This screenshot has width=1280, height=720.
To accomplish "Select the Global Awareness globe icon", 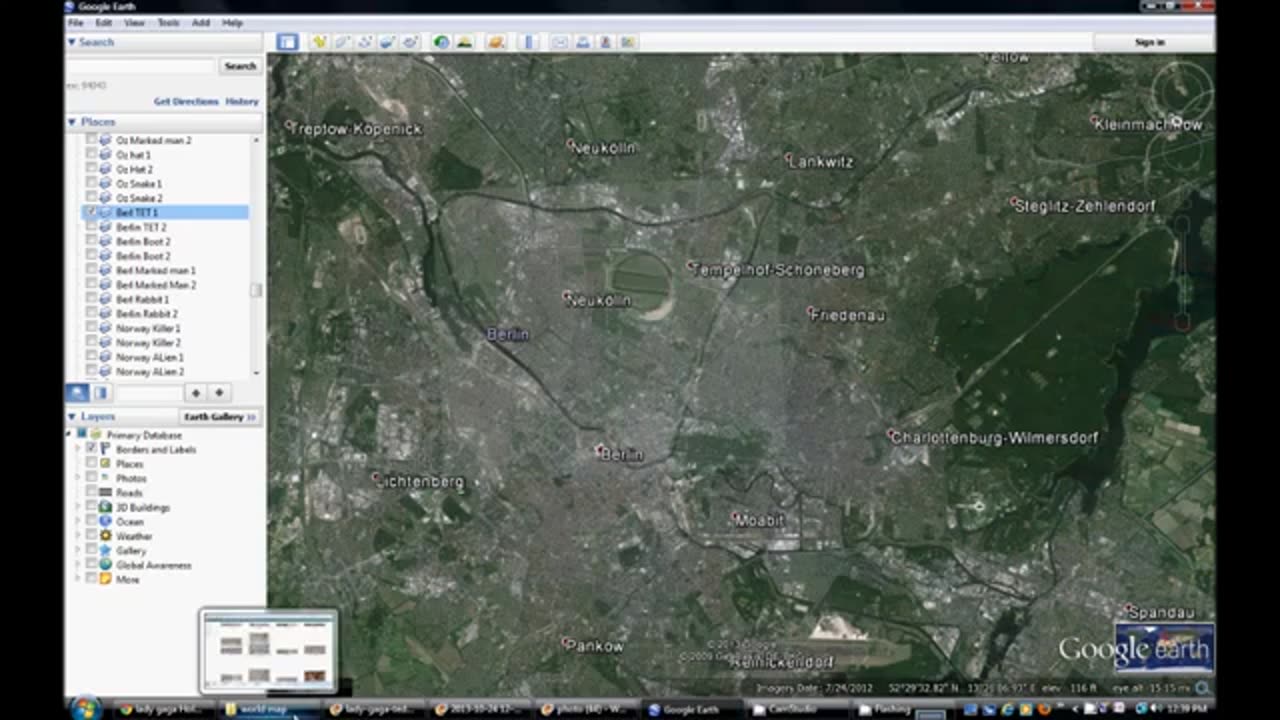I will (x=105, y=565).
